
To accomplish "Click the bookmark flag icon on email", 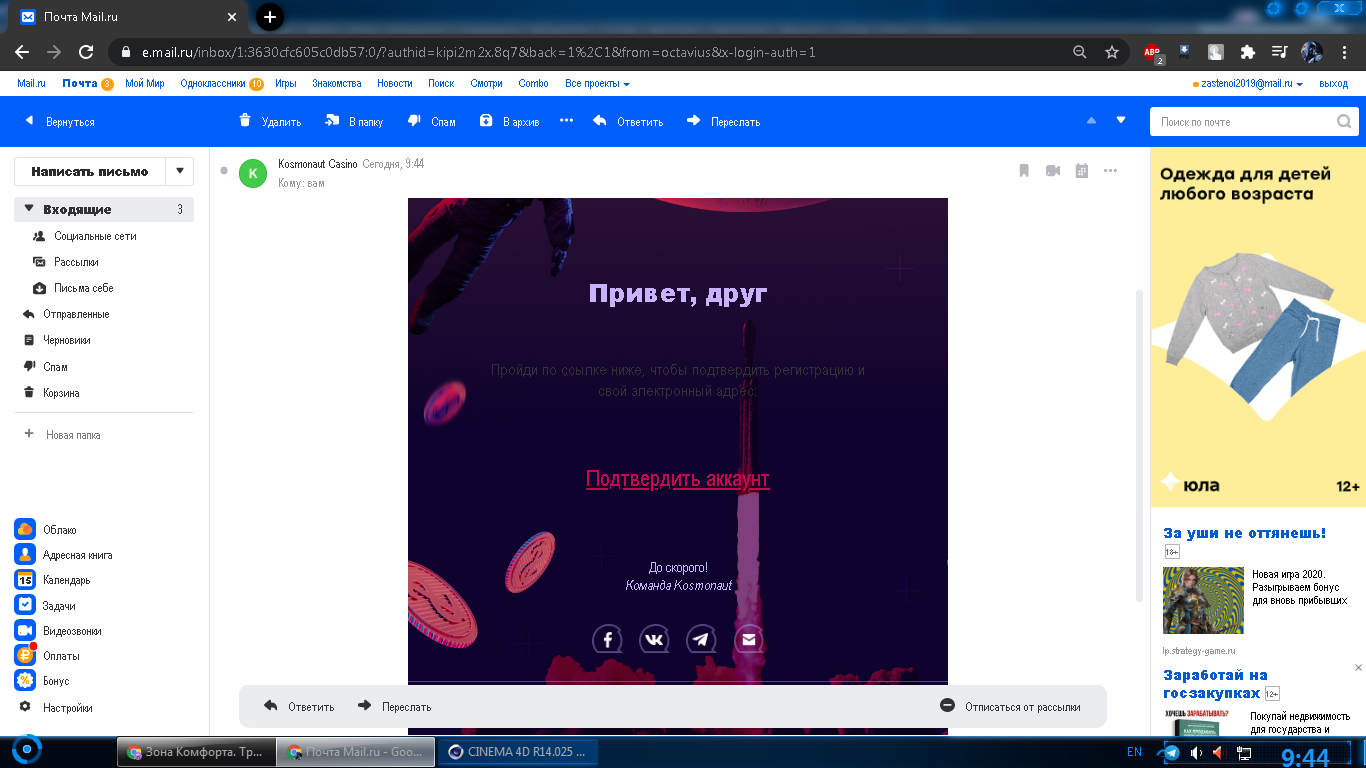I will pos(1024,171).
